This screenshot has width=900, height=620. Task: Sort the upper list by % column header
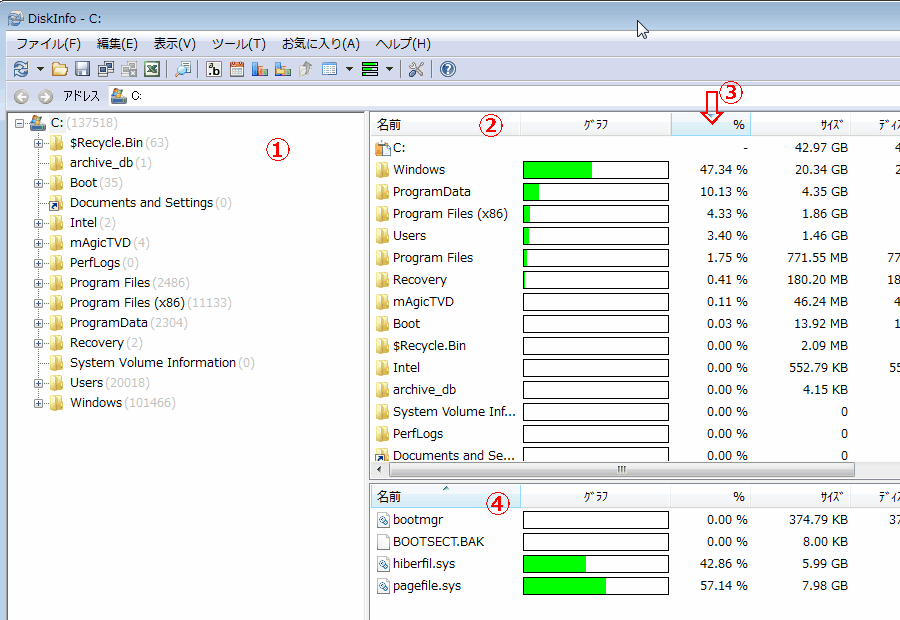[710, 125]
